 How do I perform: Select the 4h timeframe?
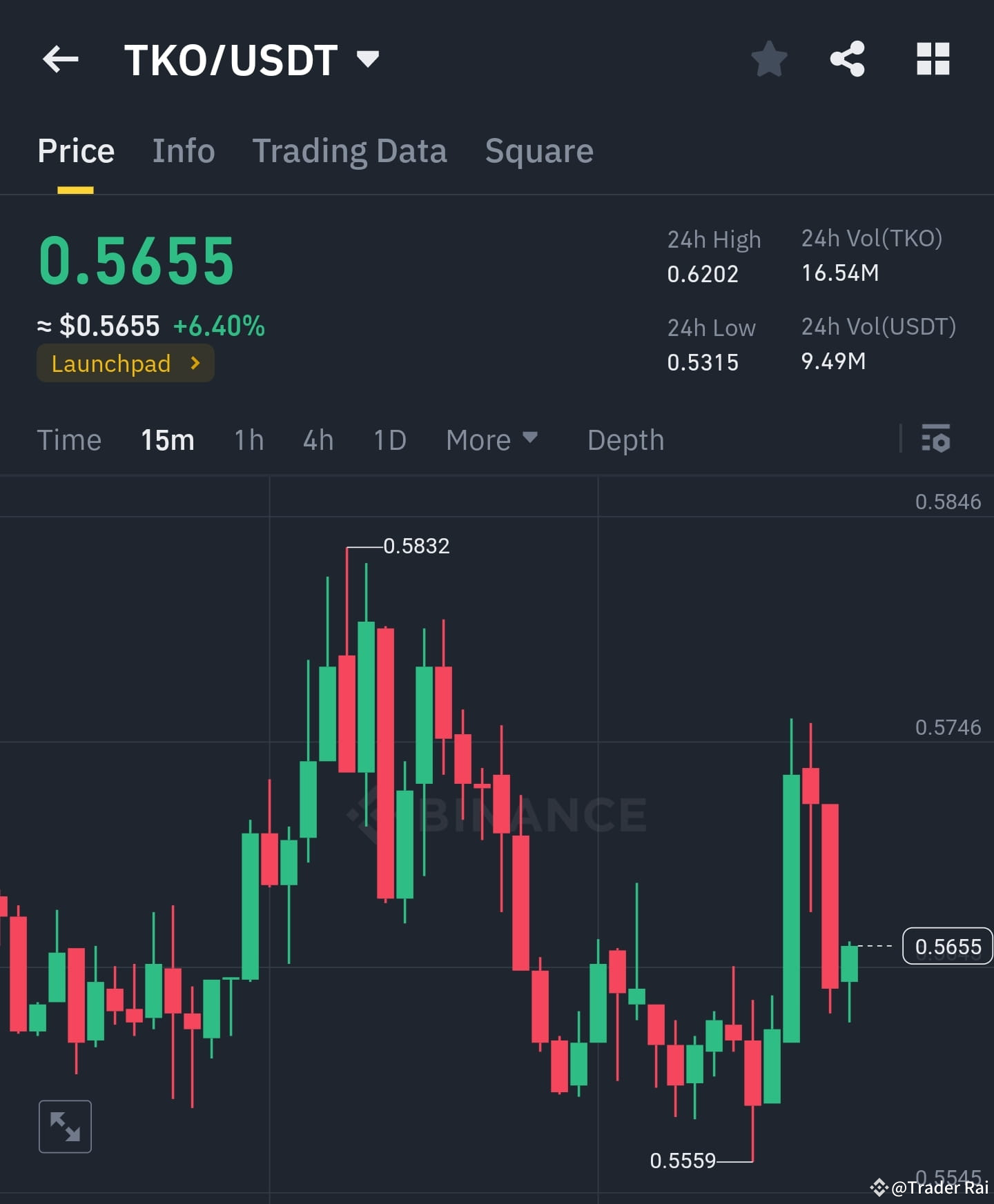pos(318,440)
